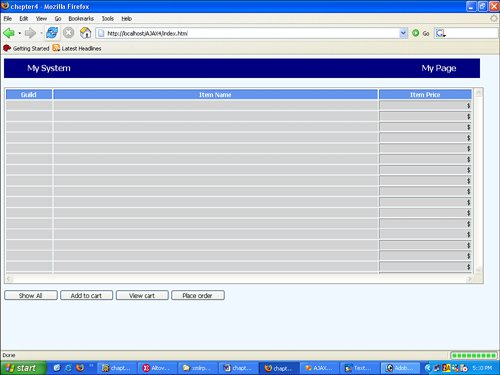Screen dimensions: 500x375
Task: Click the table's vertical scrollbar up arrow
Action: coord(478,93)
